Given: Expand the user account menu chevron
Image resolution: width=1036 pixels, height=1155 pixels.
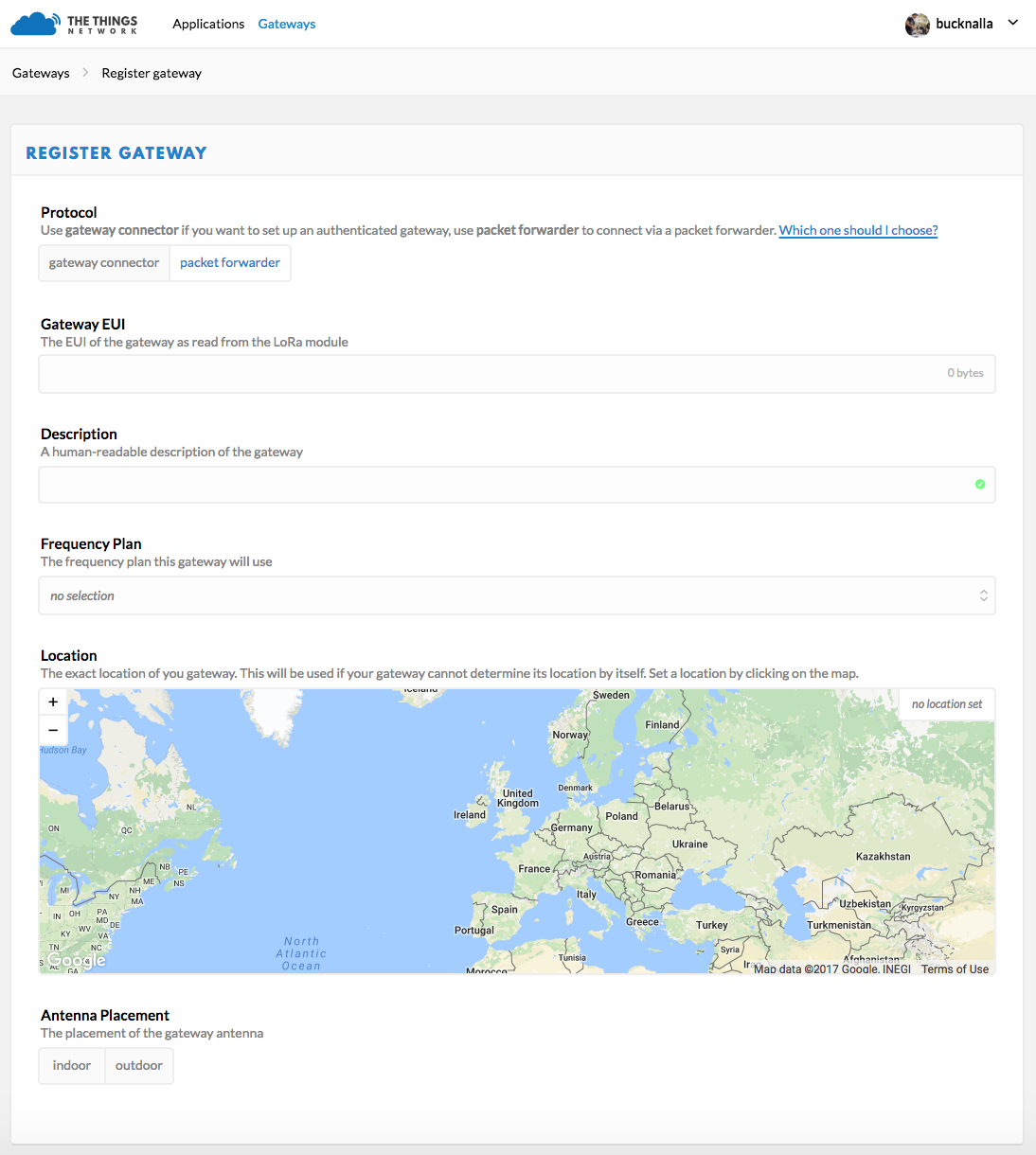Looking at the screenshot, I should (x=1012, y=23).
